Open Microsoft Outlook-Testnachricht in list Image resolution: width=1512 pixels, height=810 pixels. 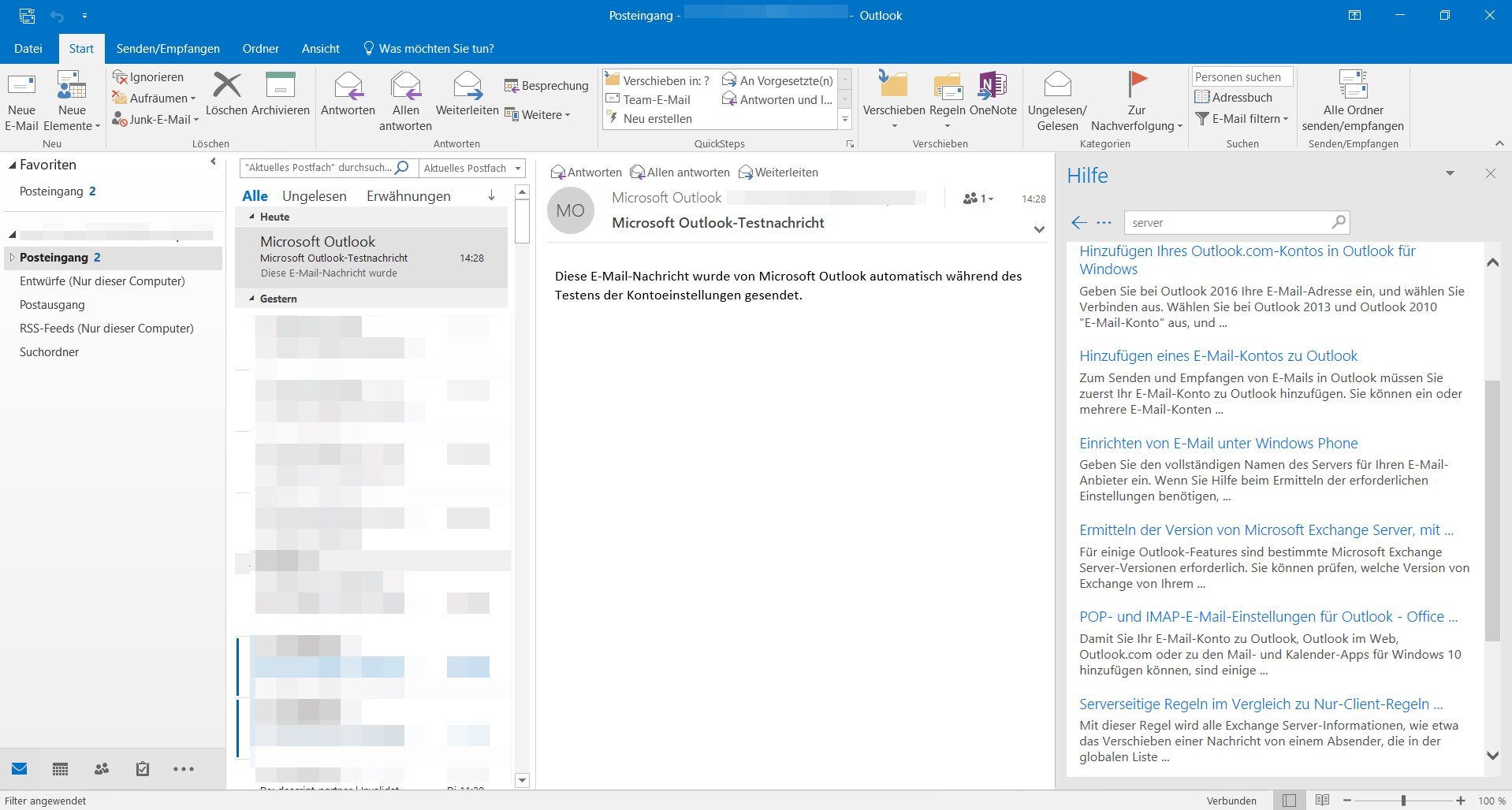tap(372, 258)
